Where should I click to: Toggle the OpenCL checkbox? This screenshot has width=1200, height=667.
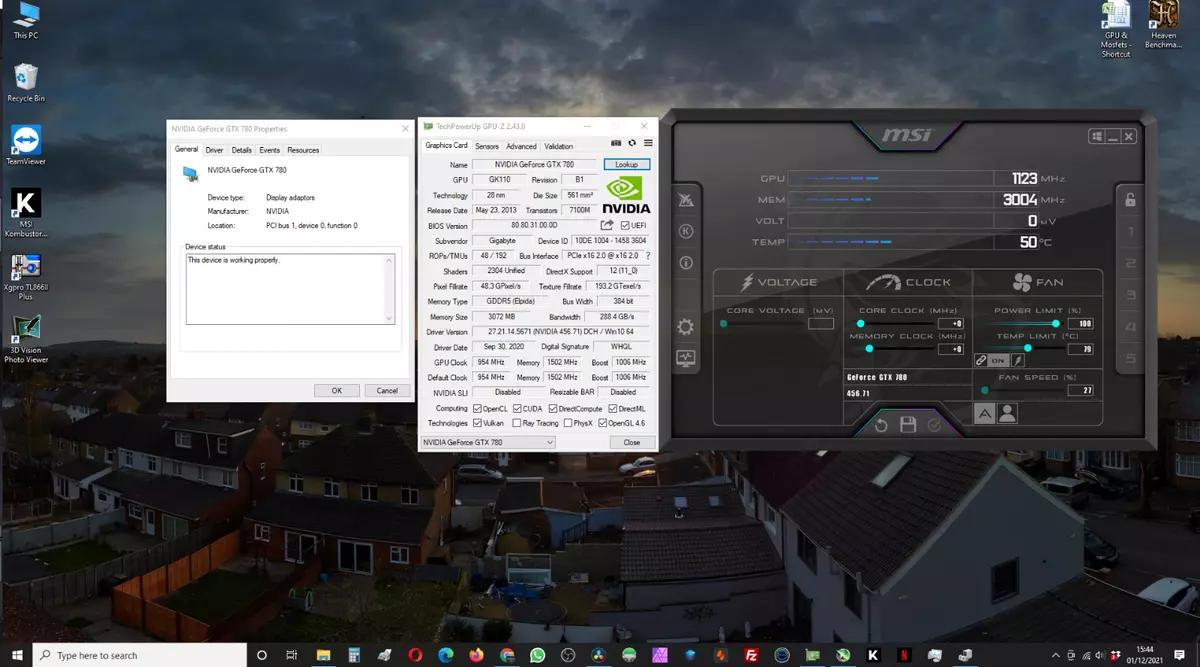[x=478, y=408]
